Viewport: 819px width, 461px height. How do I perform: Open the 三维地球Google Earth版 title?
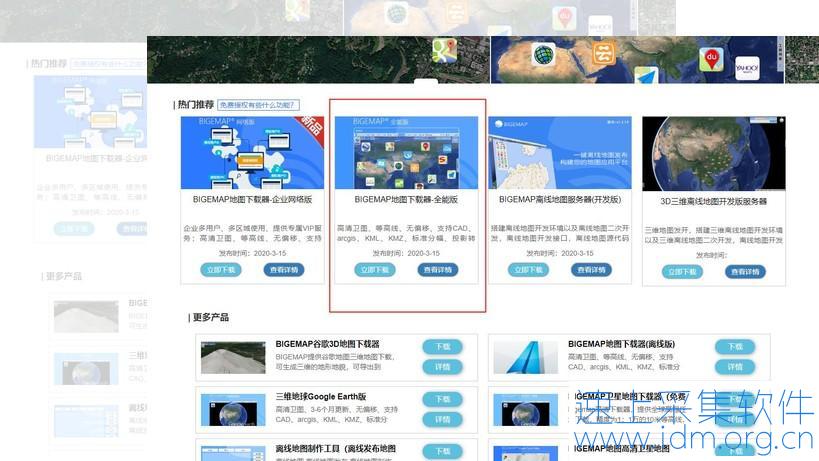tap(321, 397)
